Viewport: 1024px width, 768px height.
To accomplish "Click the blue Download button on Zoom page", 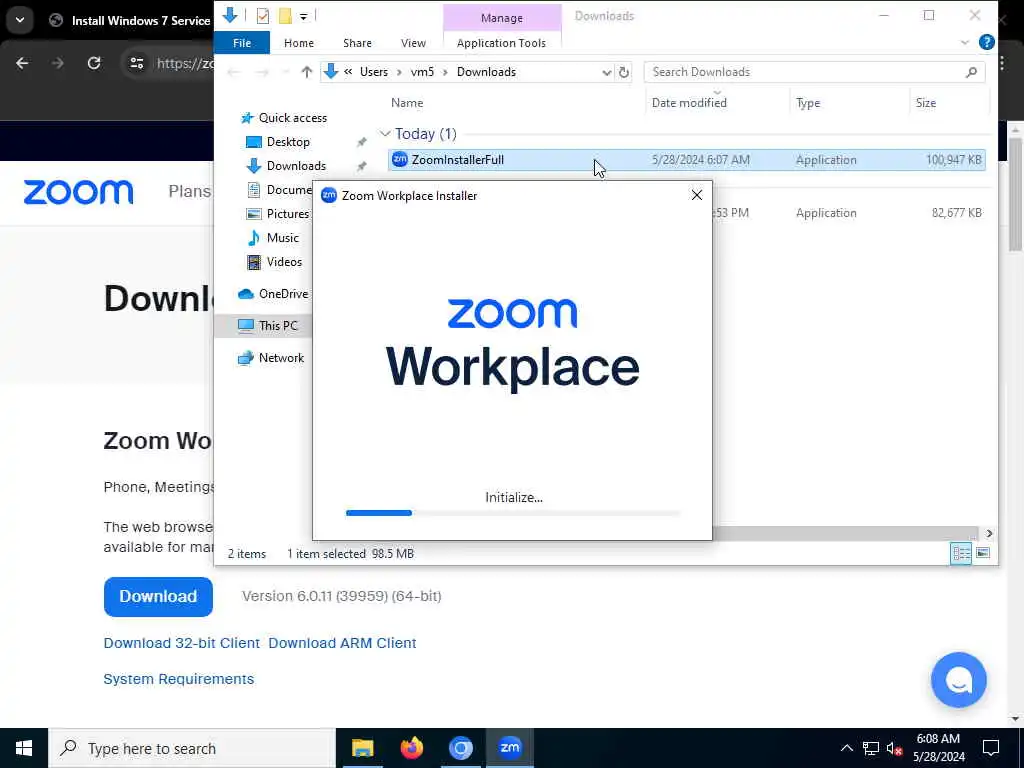I will tap(158, 597).
